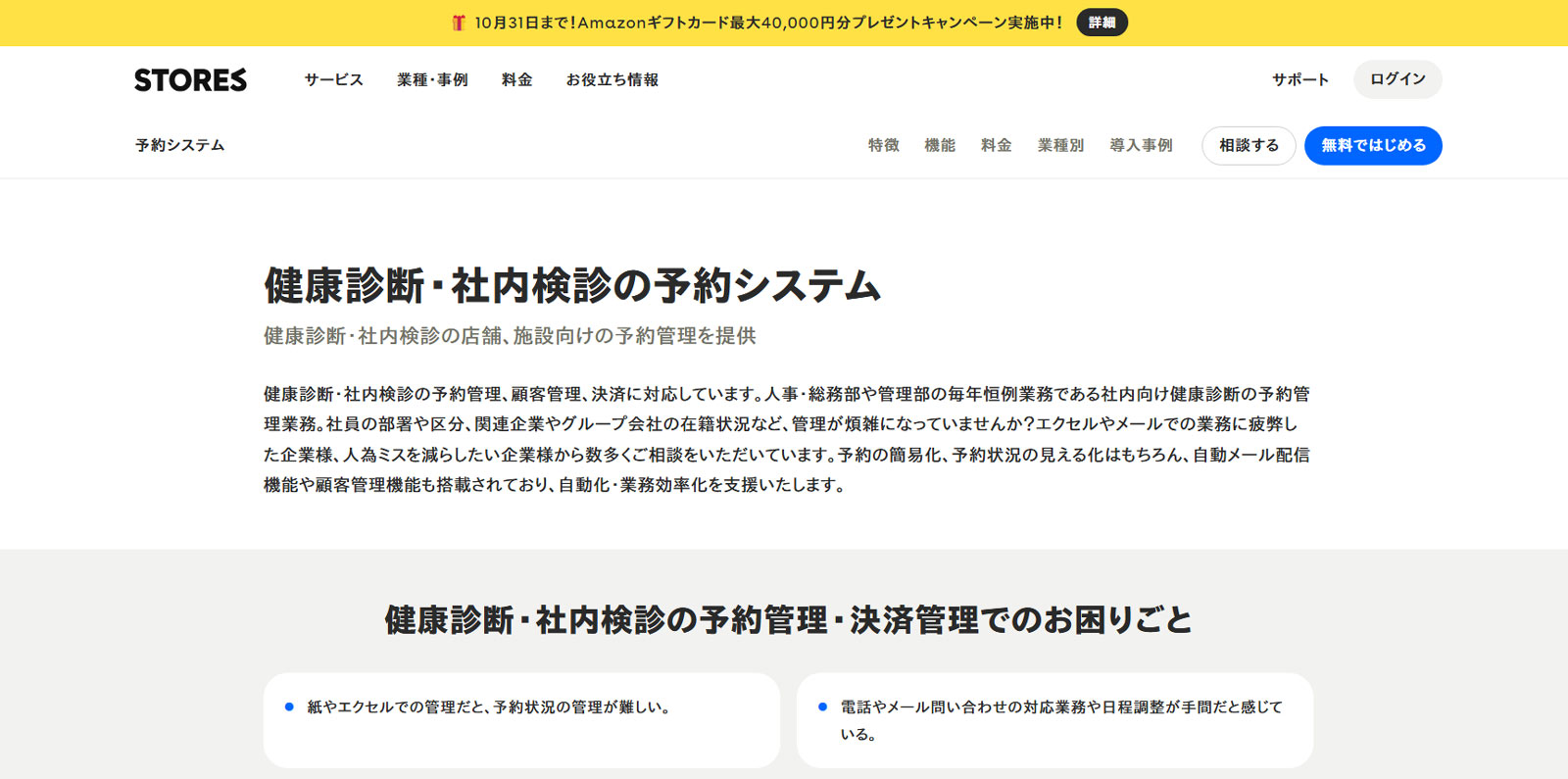
Task: Open the サポート link
Action: coord(1300,79)
